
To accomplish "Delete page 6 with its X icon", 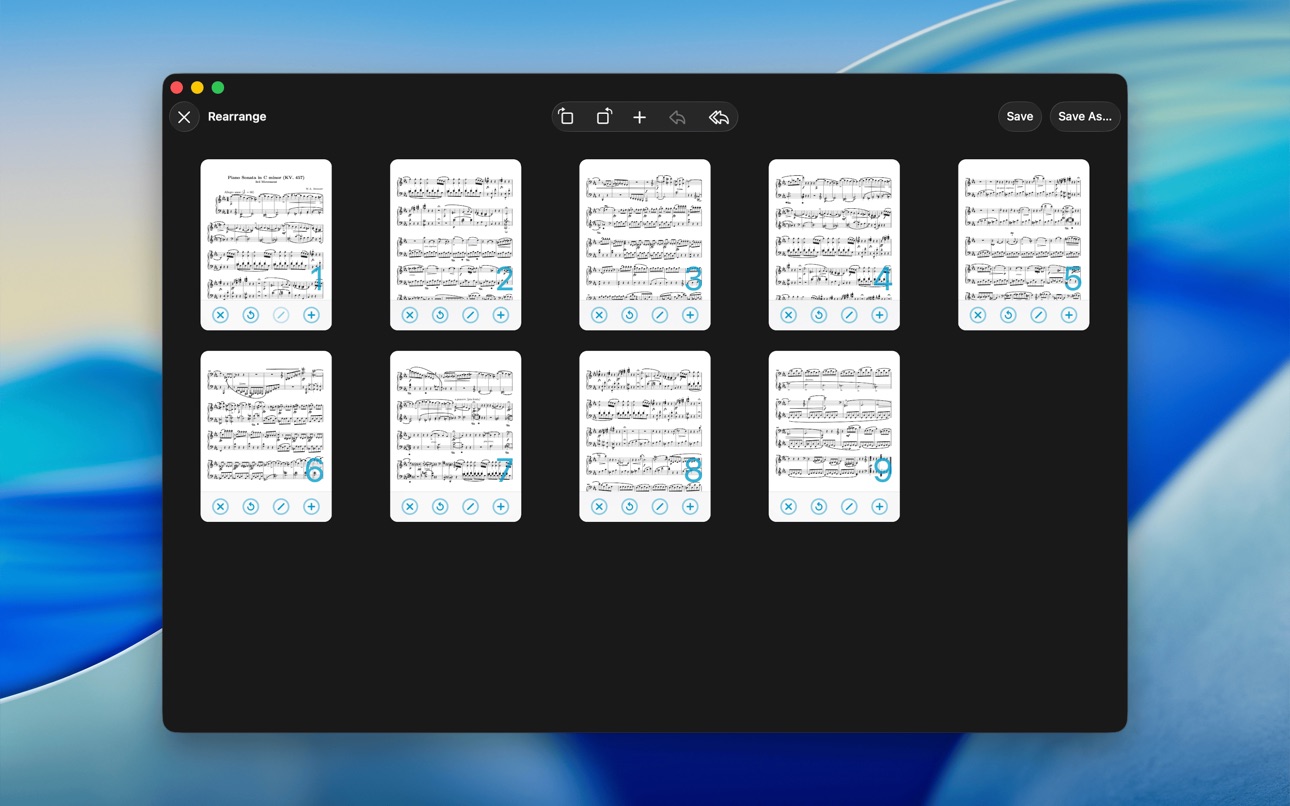I will [221, 507].
